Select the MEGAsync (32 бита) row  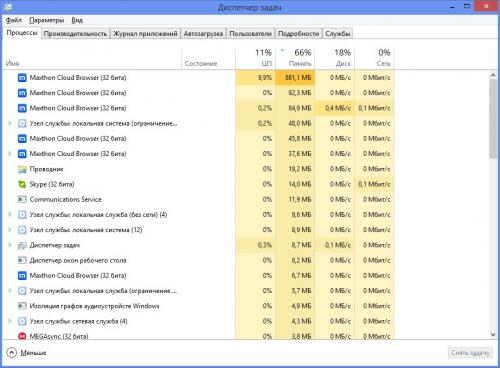198,336
